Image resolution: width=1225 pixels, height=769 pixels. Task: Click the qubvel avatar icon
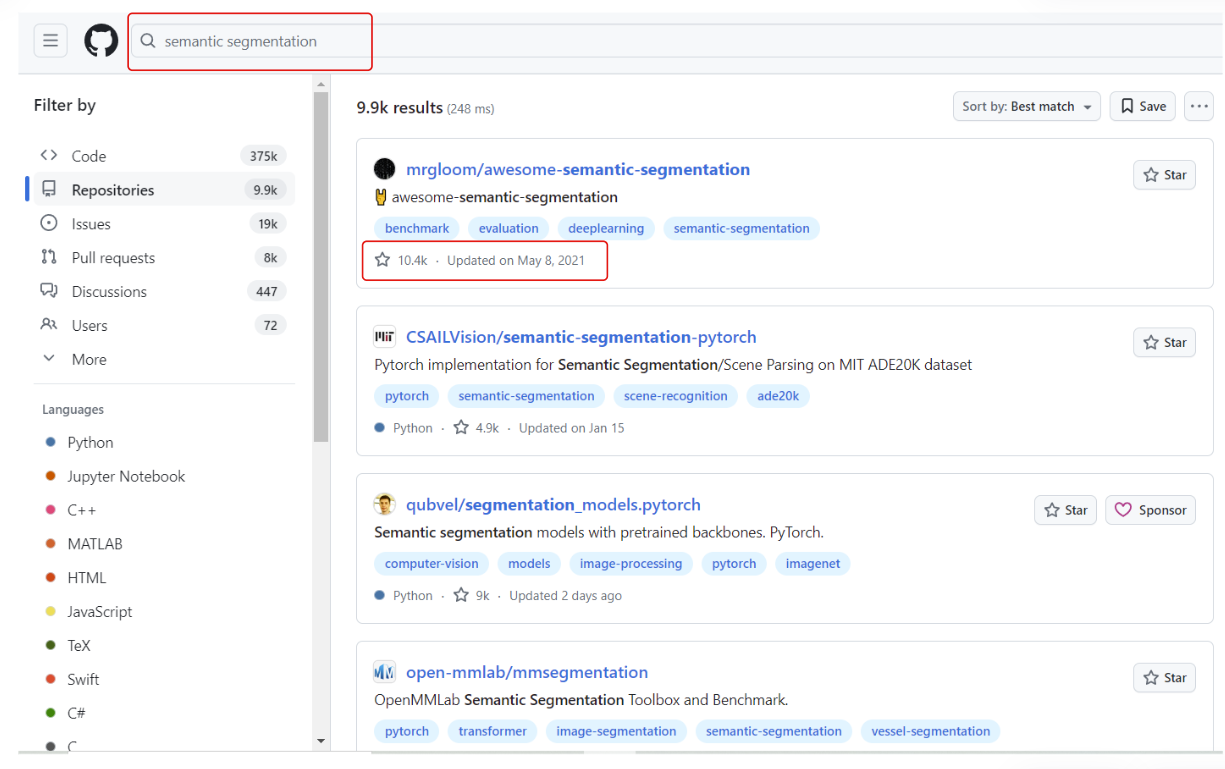click(x=385, y=505)
